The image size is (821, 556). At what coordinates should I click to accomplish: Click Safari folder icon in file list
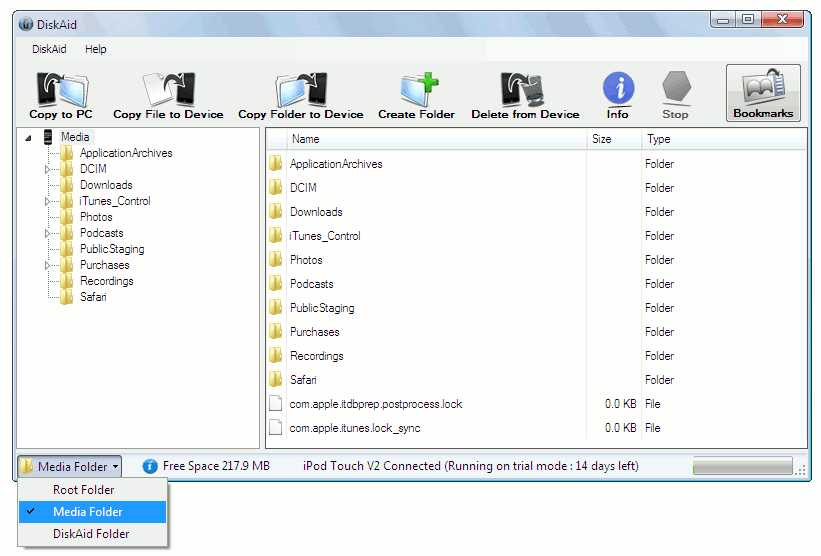point(276,380)
